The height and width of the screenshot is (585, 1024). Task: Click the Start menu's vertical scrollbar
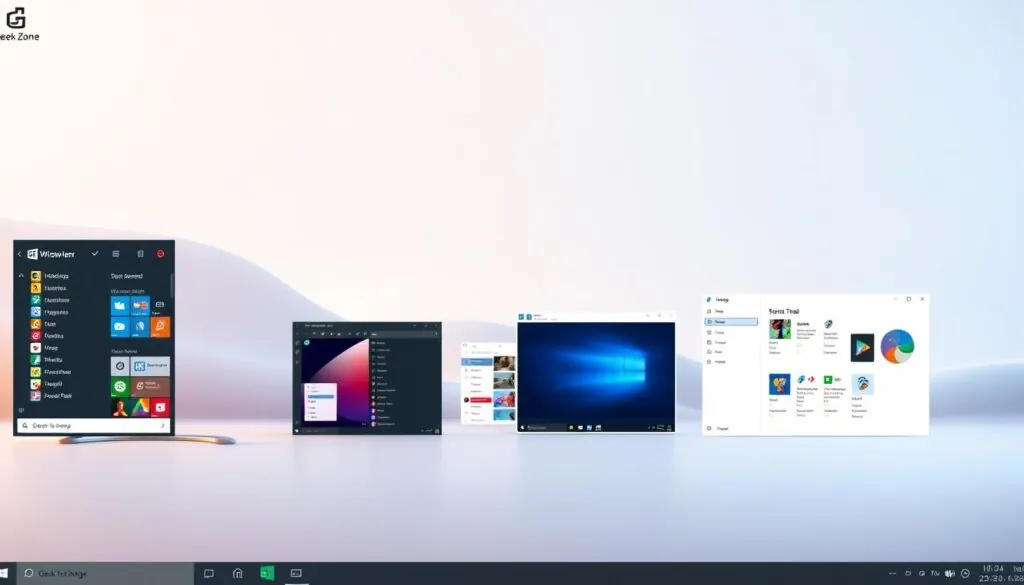click(x=172, y=285)
